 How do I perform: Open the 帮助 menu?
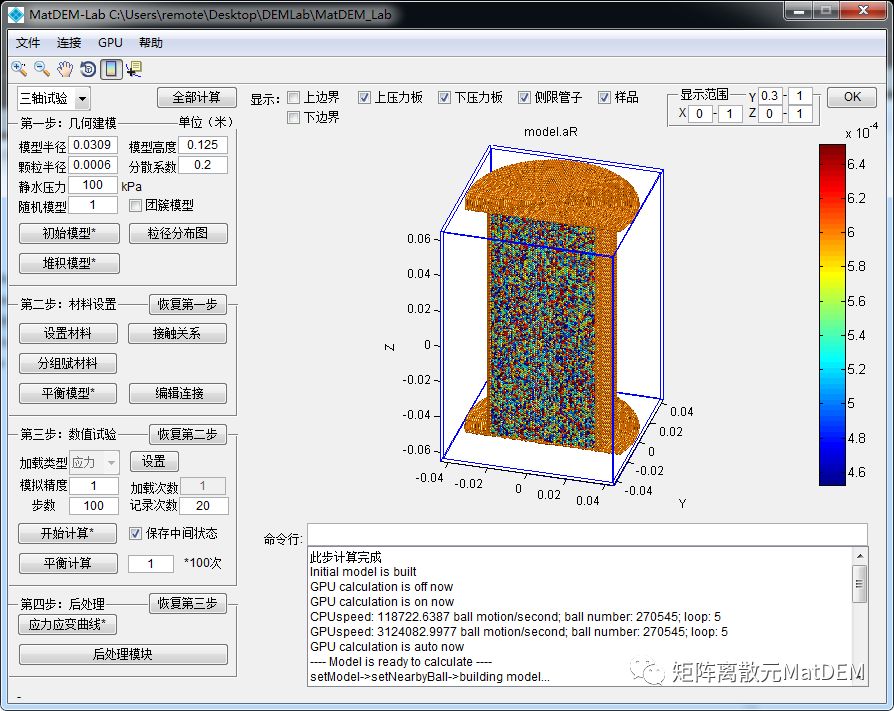coord(151,43)
